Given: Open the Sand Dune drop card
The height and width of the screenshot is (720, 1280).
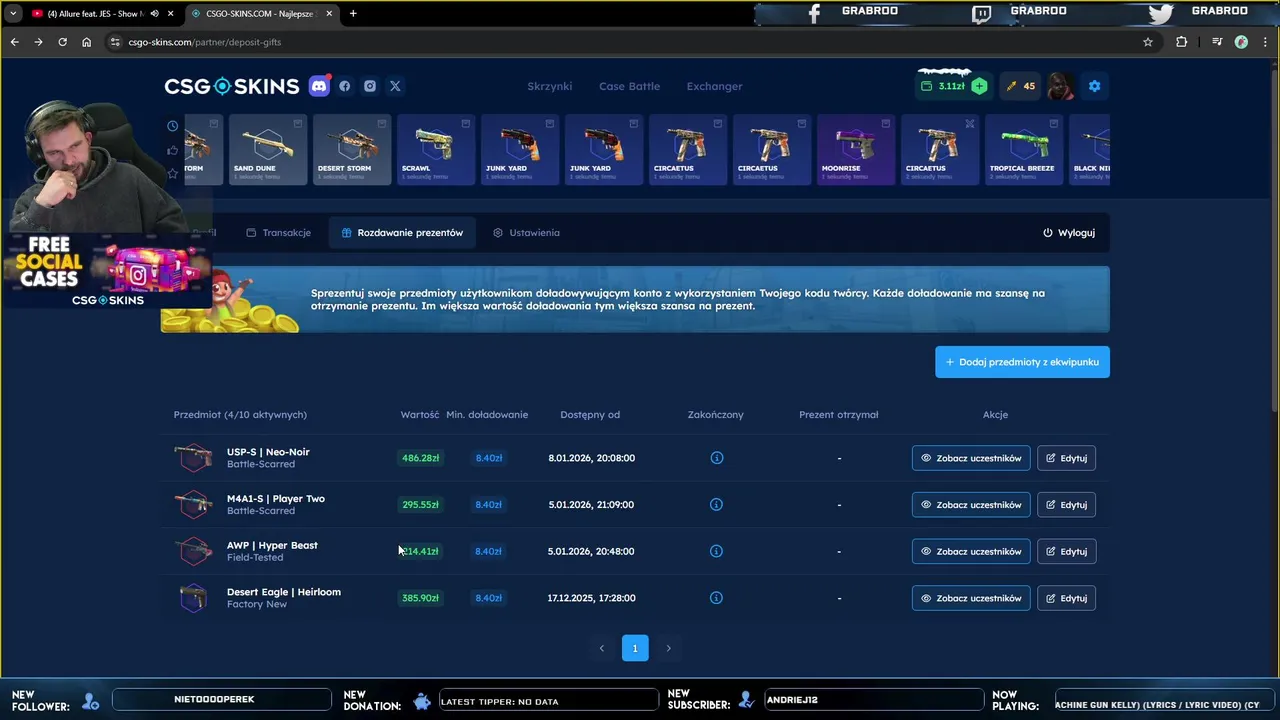Looking at the screenshot, I should [268, 149].
